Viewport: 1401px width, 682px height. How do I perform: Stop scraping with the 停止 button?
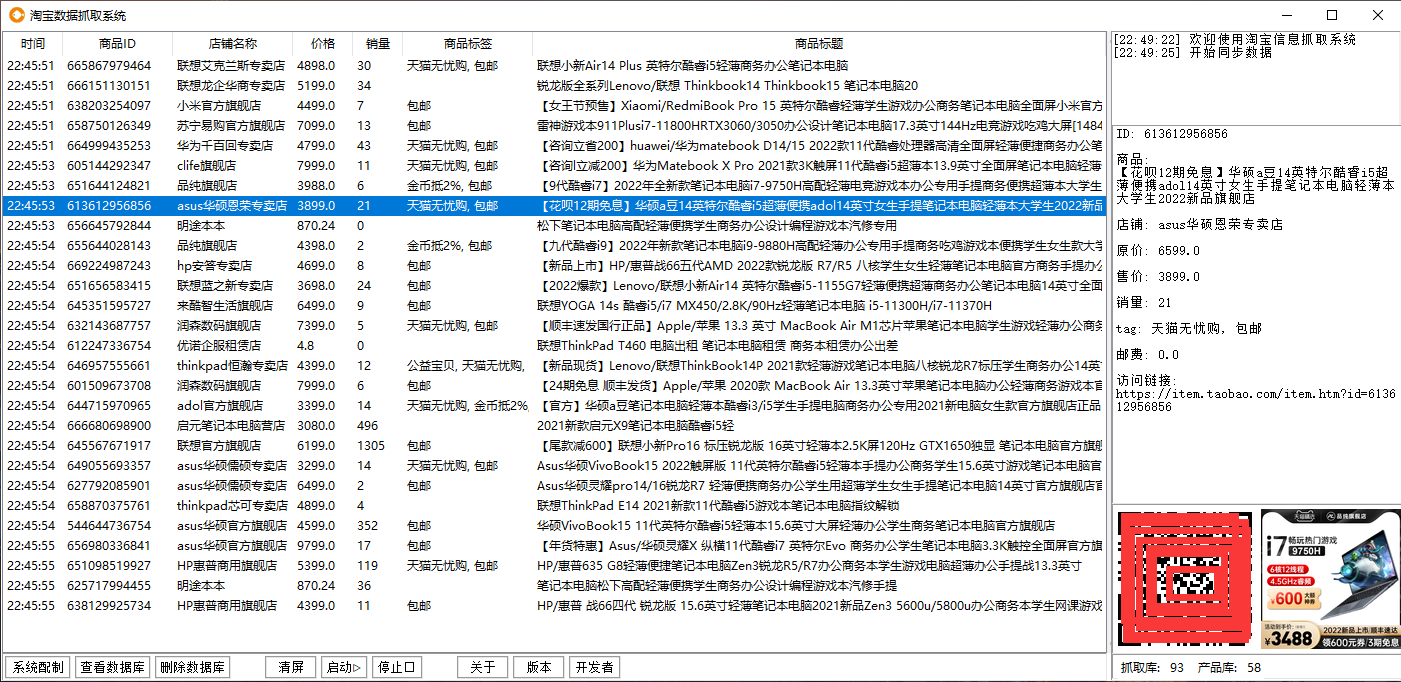click(x=396, y=667)
